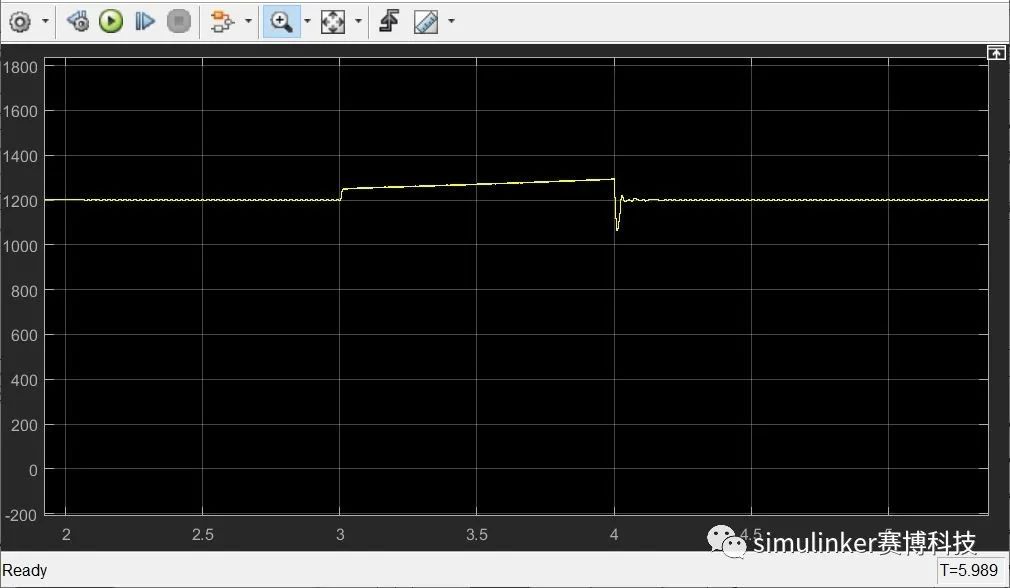Open the scope Configuration Properties gear
This screenshot has width=1010, height=588.
coord(20,21)
